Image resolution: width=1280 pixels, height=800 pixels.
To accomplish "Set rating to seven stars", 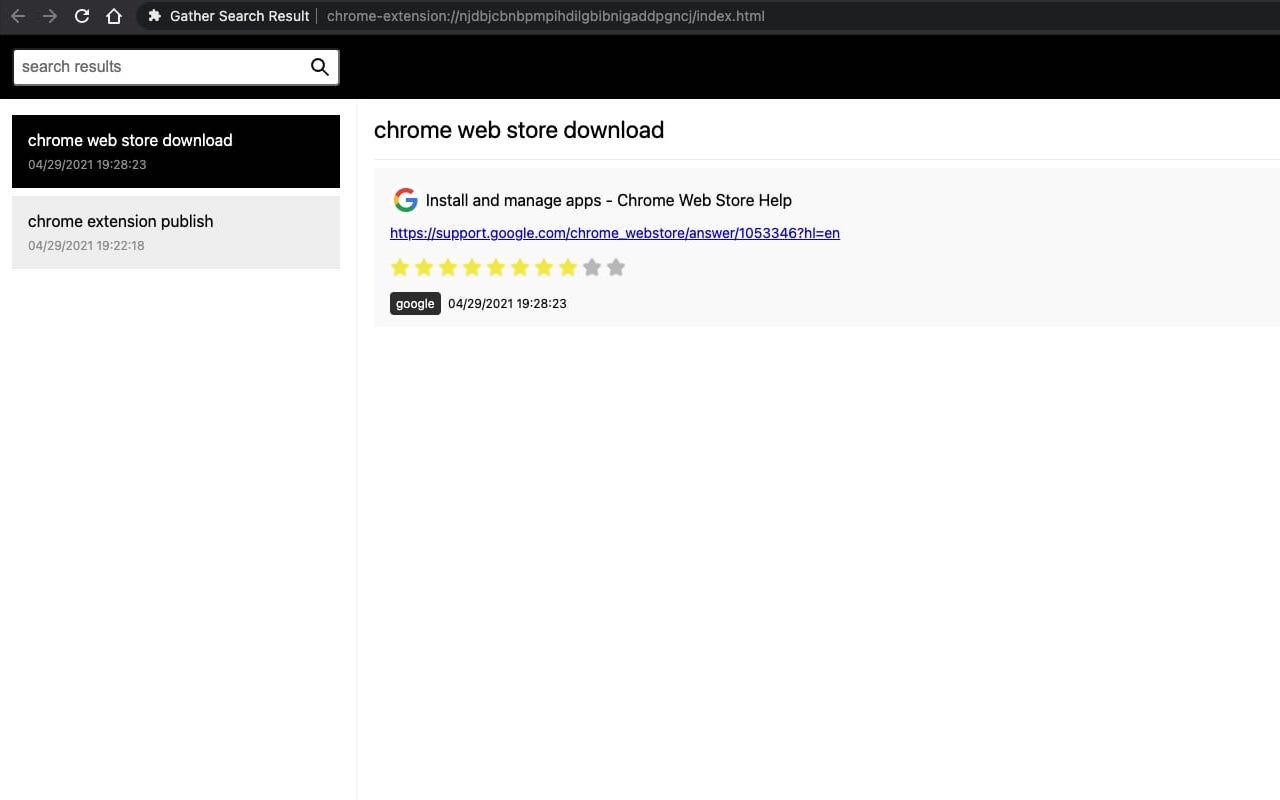I will (544, 267).
